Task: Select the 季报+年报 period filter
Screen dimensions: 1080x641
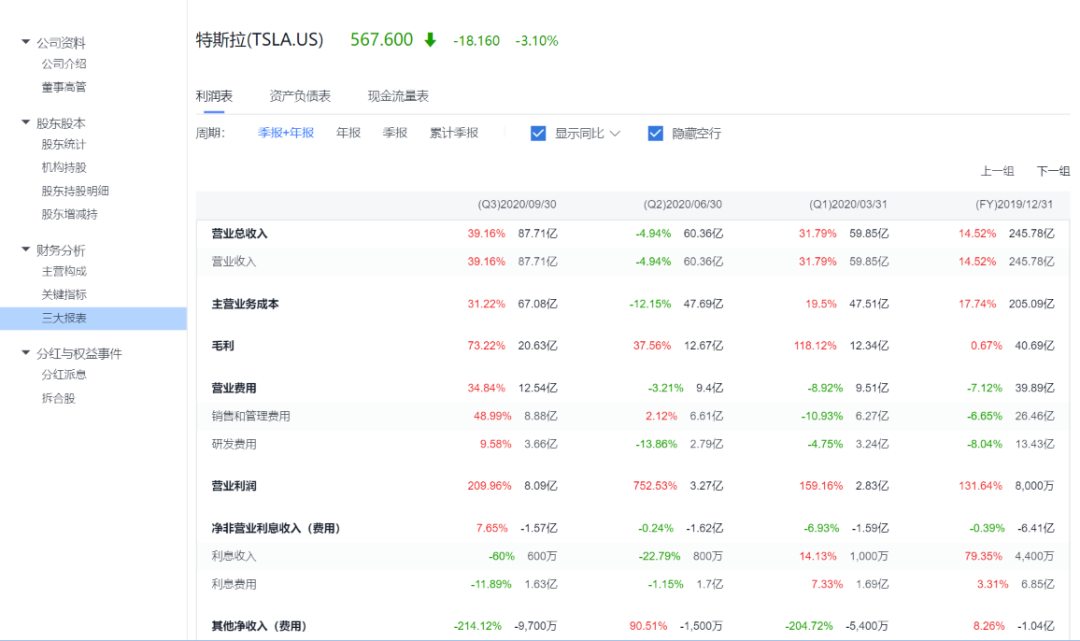Action: pos(286,133)
